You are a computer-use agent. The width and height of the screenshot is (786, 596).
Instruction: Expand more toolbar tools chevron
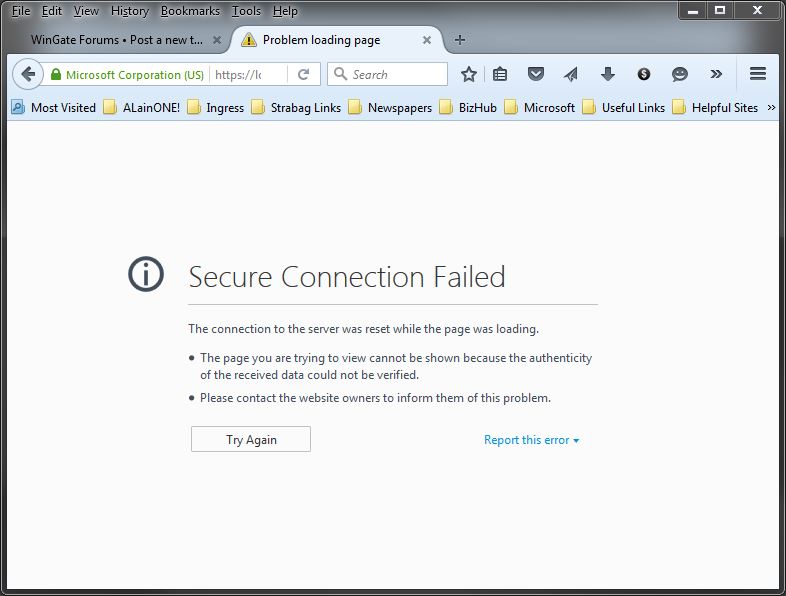716,74
